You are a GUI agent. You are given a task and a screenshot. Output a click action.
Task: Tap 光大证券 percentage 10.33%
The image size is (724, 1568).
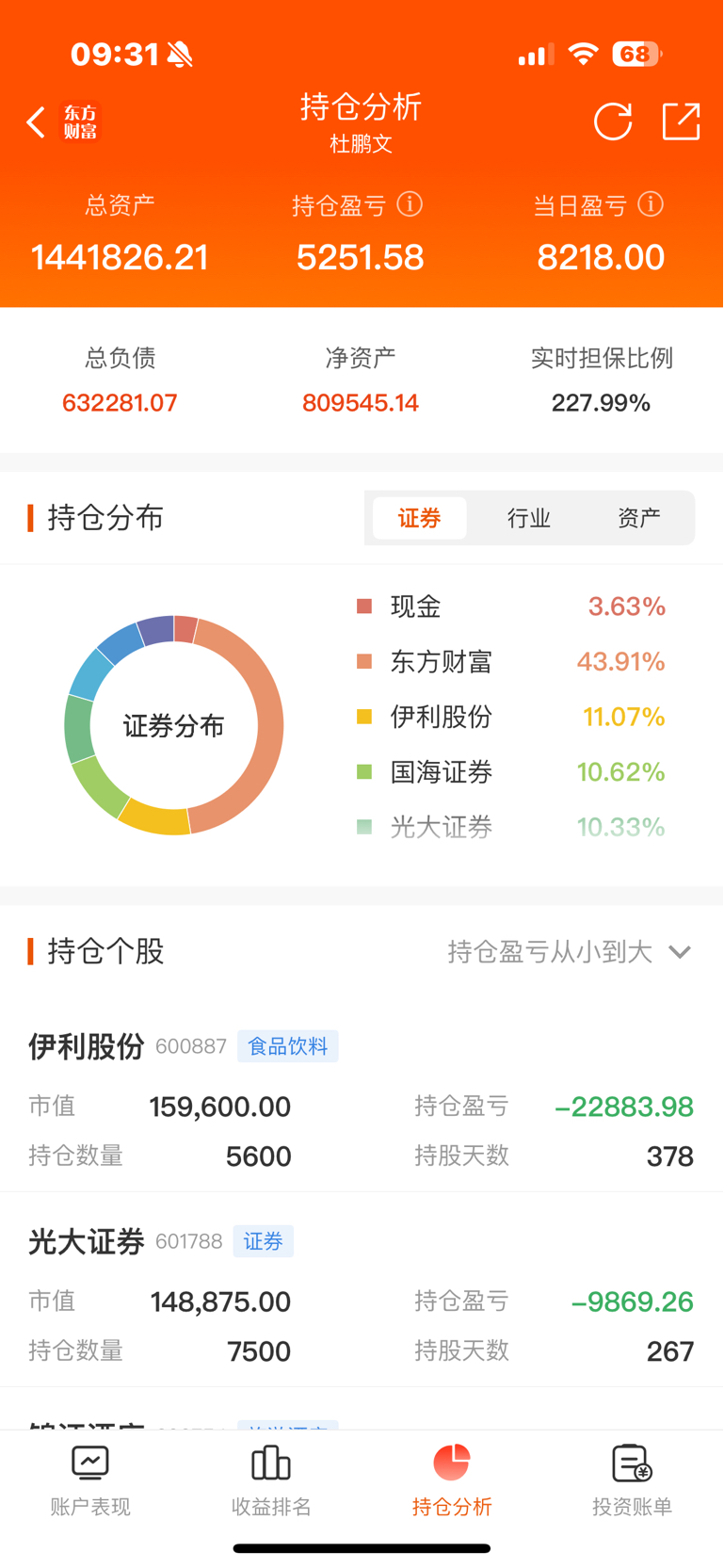point(621,828)
